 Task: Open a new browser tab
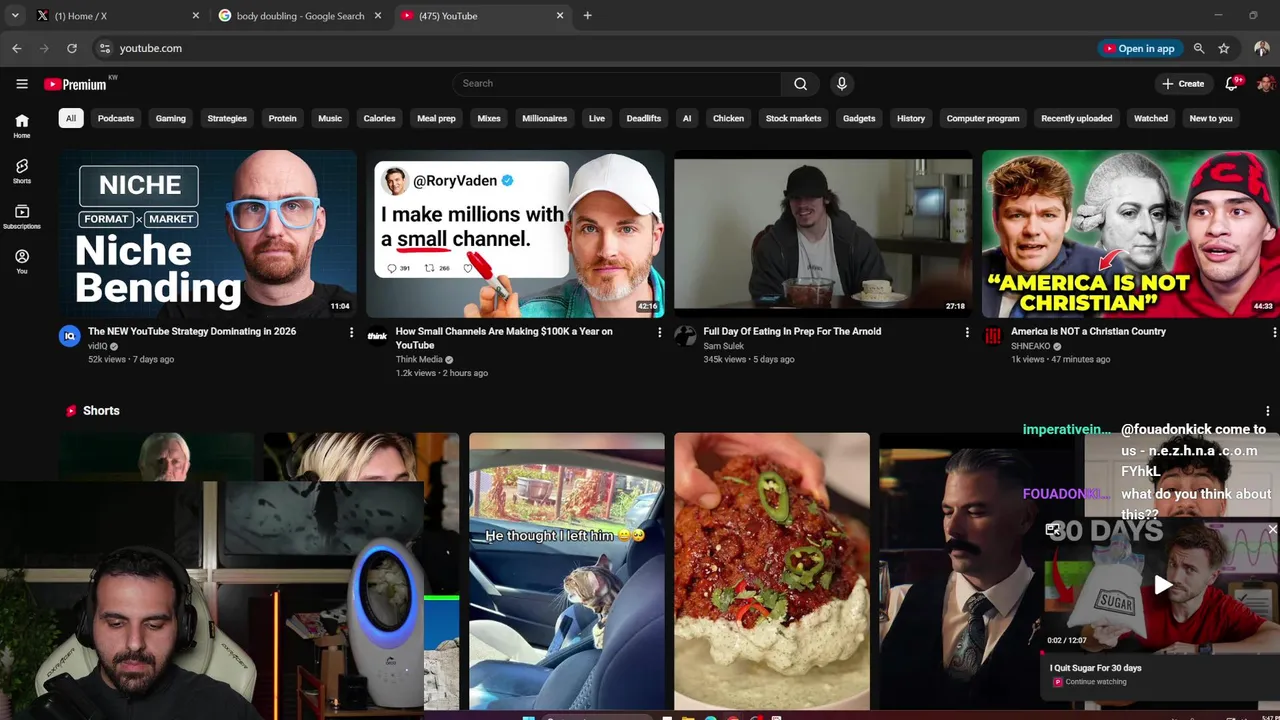[x=587, y=16]
